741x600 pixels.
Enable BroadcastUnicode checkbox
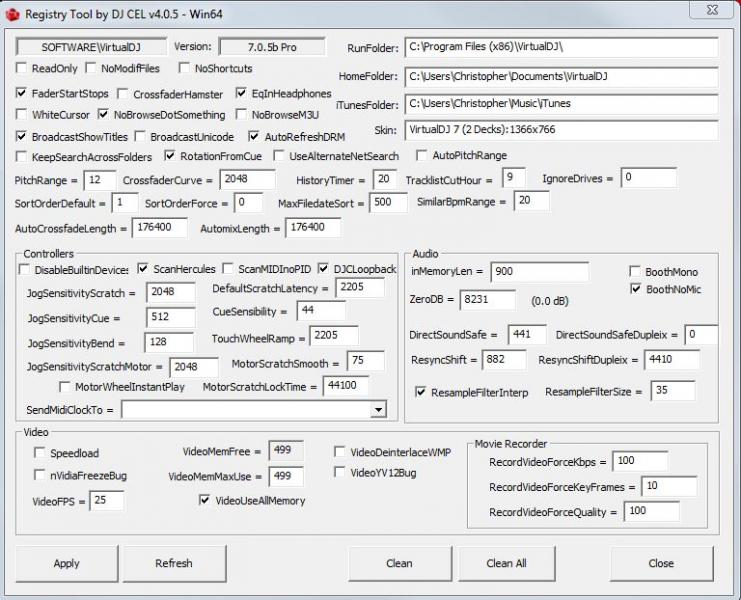click(x=140, y=136)
